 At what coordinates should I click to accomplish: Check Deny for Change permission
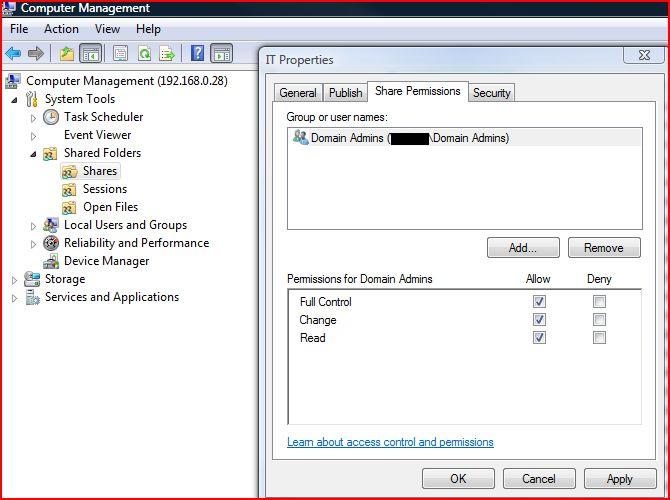pos(599,320)
